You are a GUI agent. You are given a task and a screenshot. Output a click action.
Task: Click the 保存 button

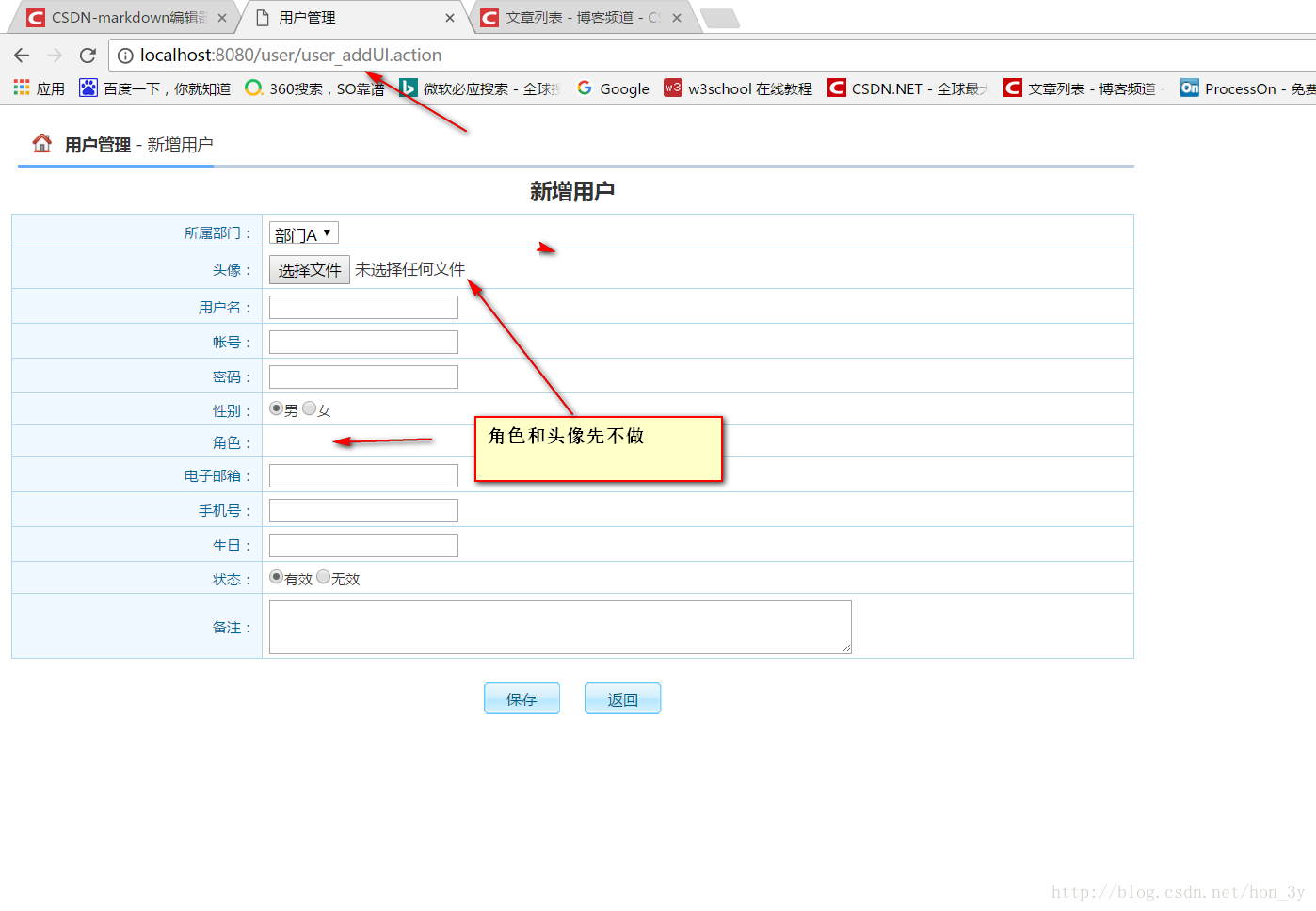coord(522,699)
